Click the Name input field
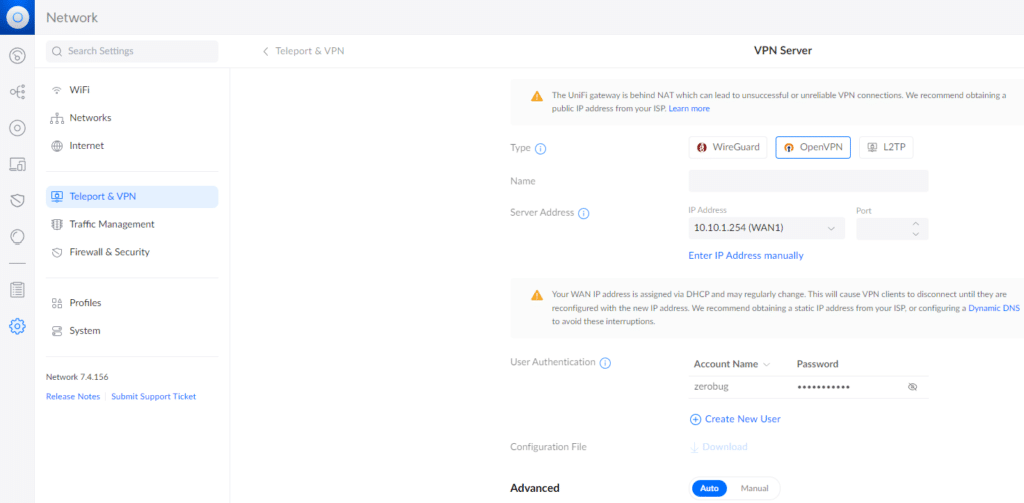The height and width of the screenshot is (503, 1024). click(808, 181)
